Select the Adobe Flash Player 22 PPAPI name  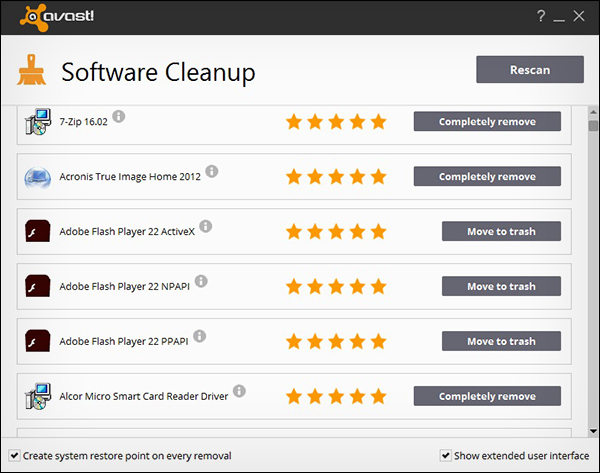(124, 341)
